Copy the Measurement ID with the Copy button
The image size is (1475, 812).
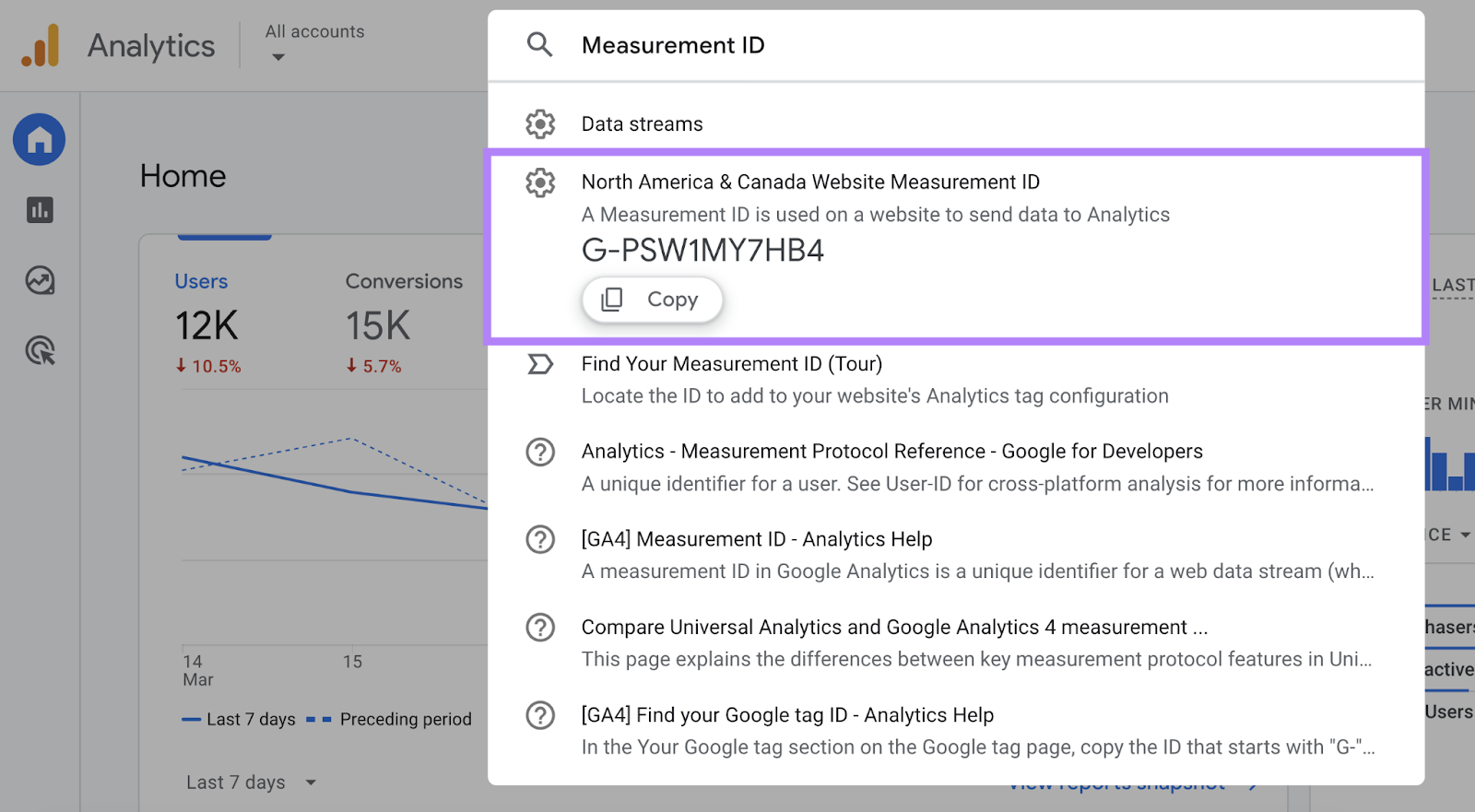[652, 300]
